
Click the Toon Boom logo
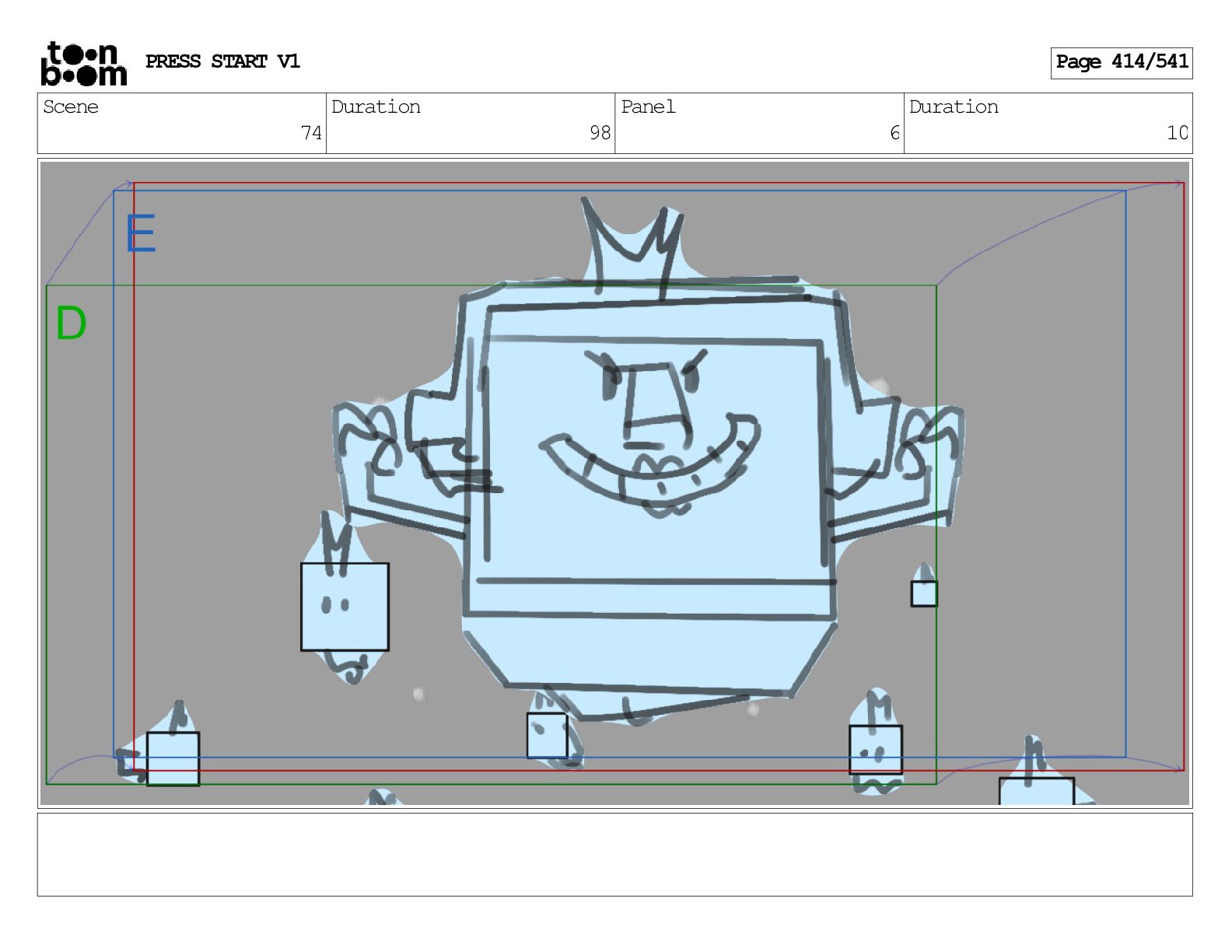[x=83, y=63]
